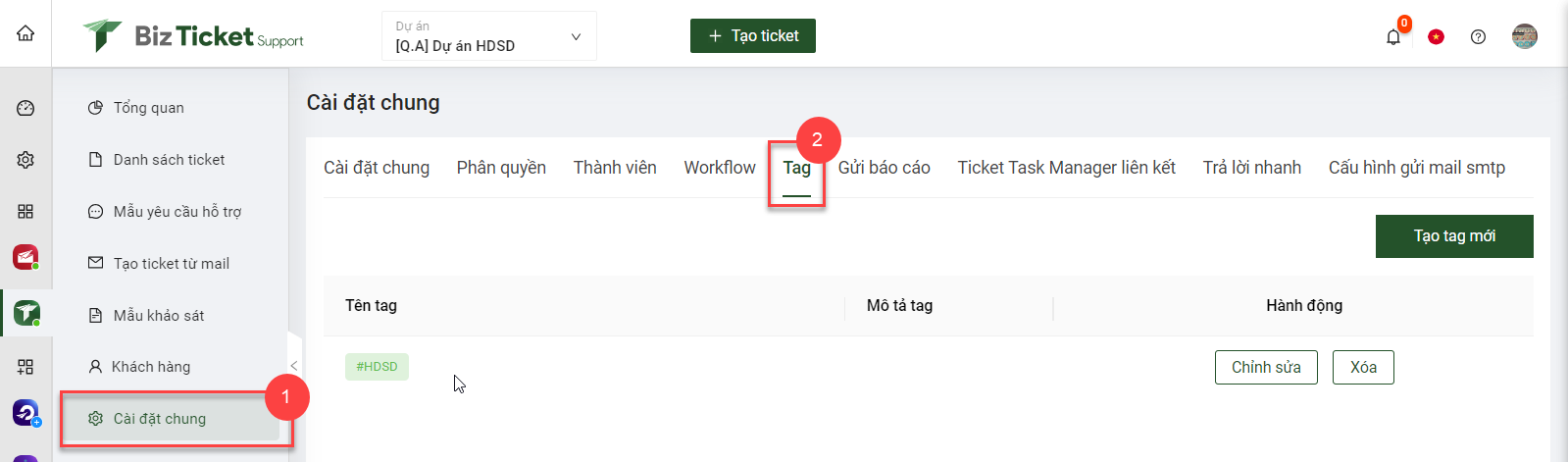Open the Phân quyền tab
1568x462 pixels.
click(501, 168)
